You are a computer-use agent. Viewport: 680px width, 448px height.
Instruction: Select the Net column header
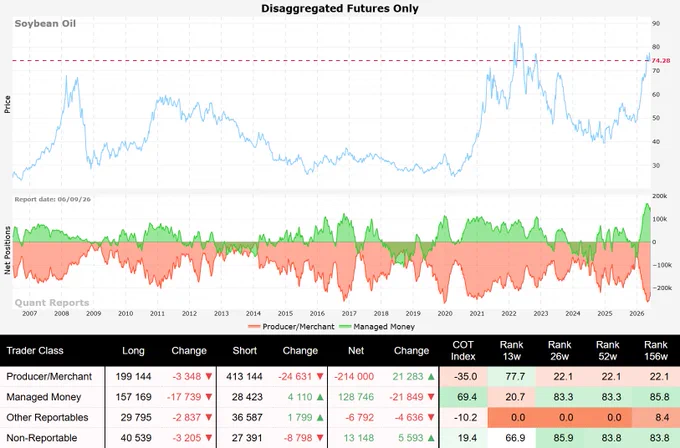pyautogui.click(x=356, y=350)
